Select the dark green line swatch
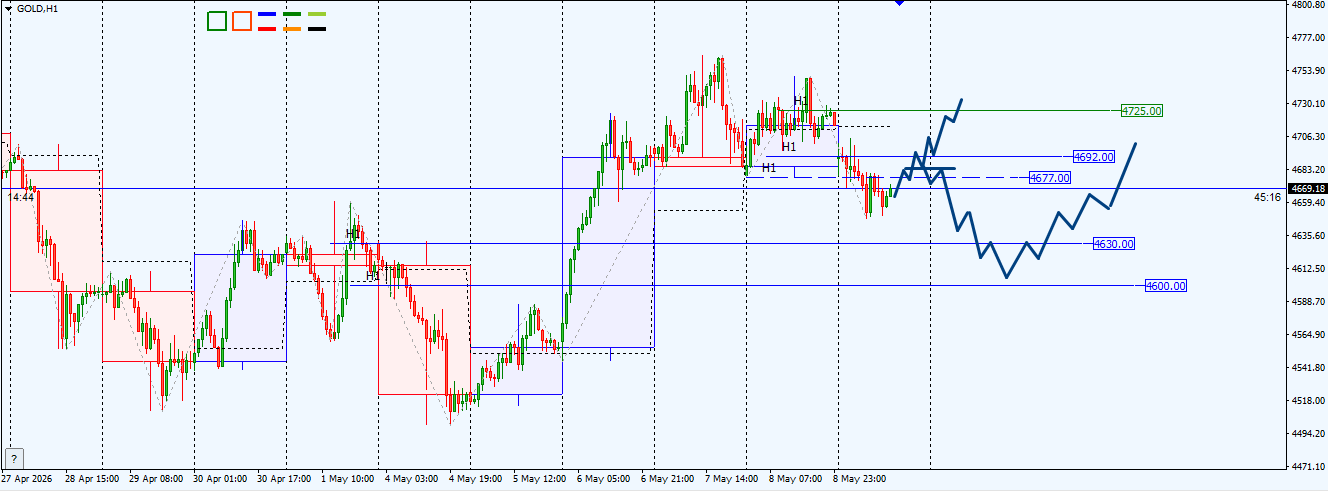The width and height of the screenshot is (1328, 492). pyautogui.click(x=292, y=15)
